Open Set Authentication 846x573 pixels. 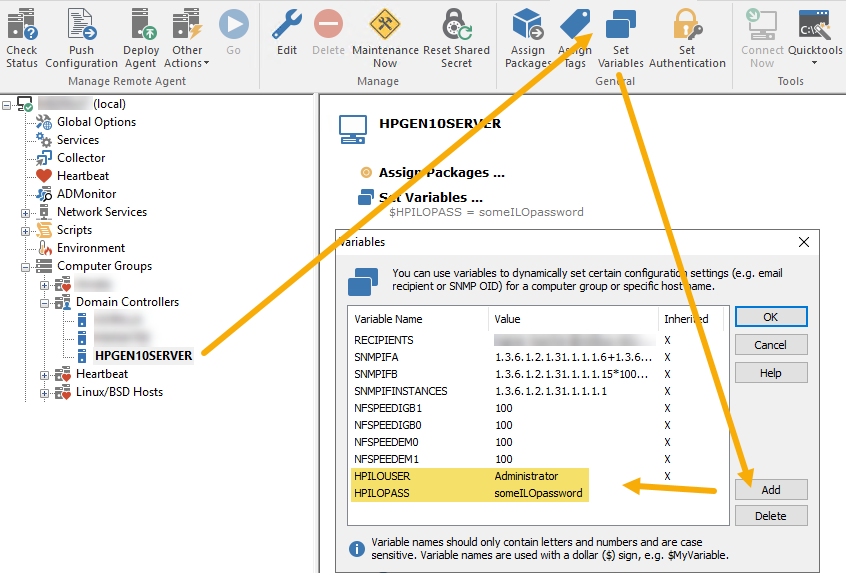coord(687,38)
